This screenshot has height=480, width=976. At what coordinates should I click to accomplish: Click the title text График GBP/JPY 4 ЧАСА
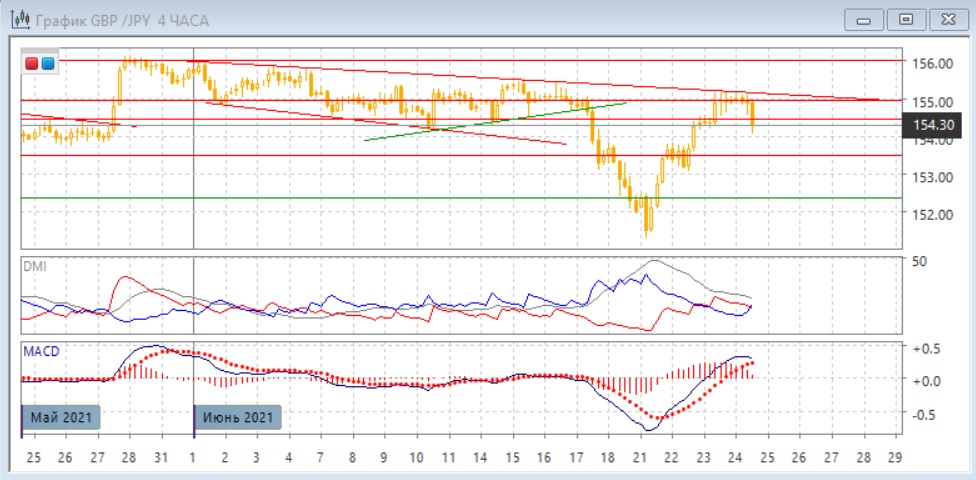122,20
